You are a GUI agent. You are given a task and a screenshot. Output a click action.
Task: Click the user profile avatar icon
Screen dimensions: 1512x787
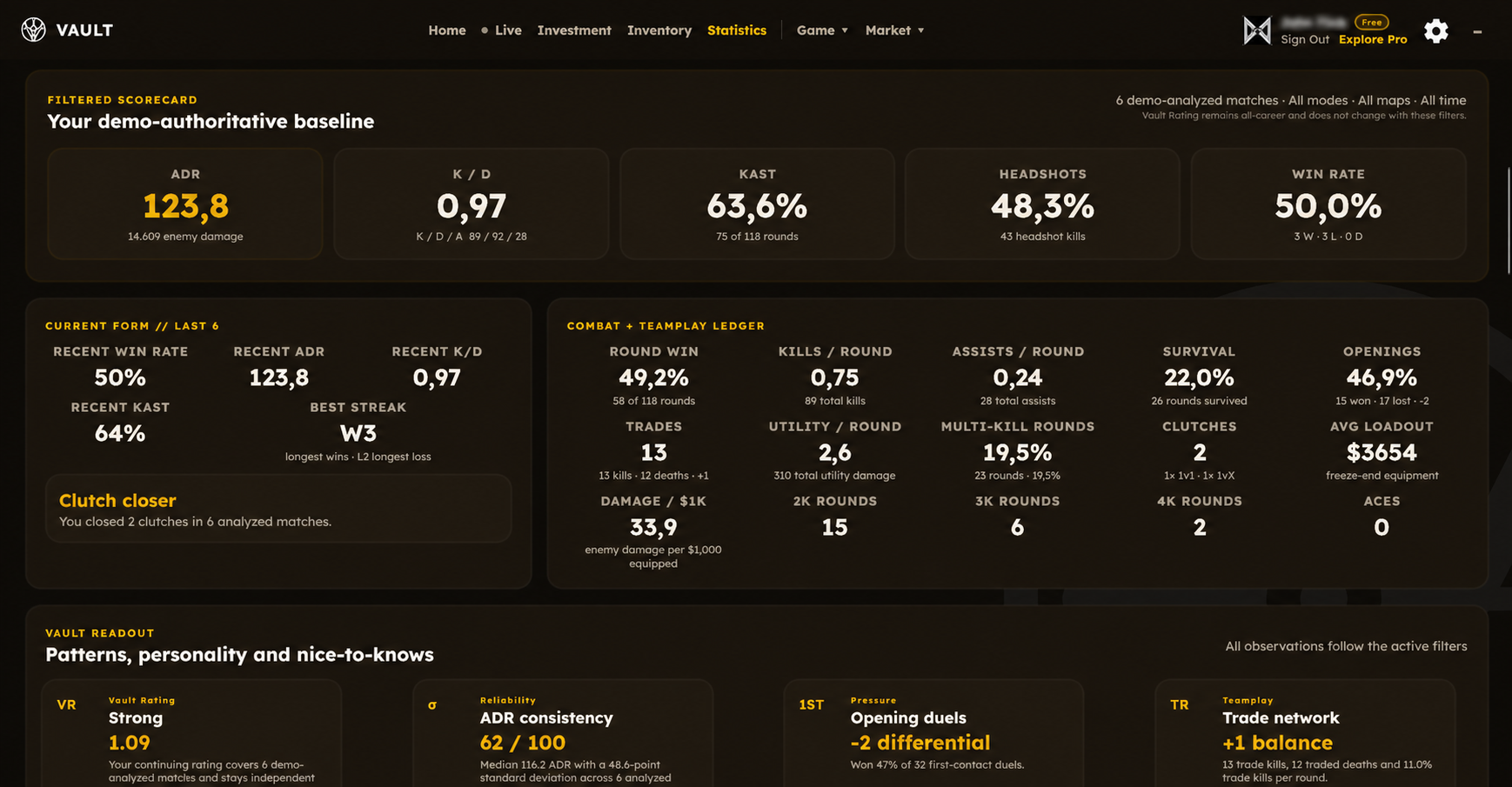point(1257,31)
